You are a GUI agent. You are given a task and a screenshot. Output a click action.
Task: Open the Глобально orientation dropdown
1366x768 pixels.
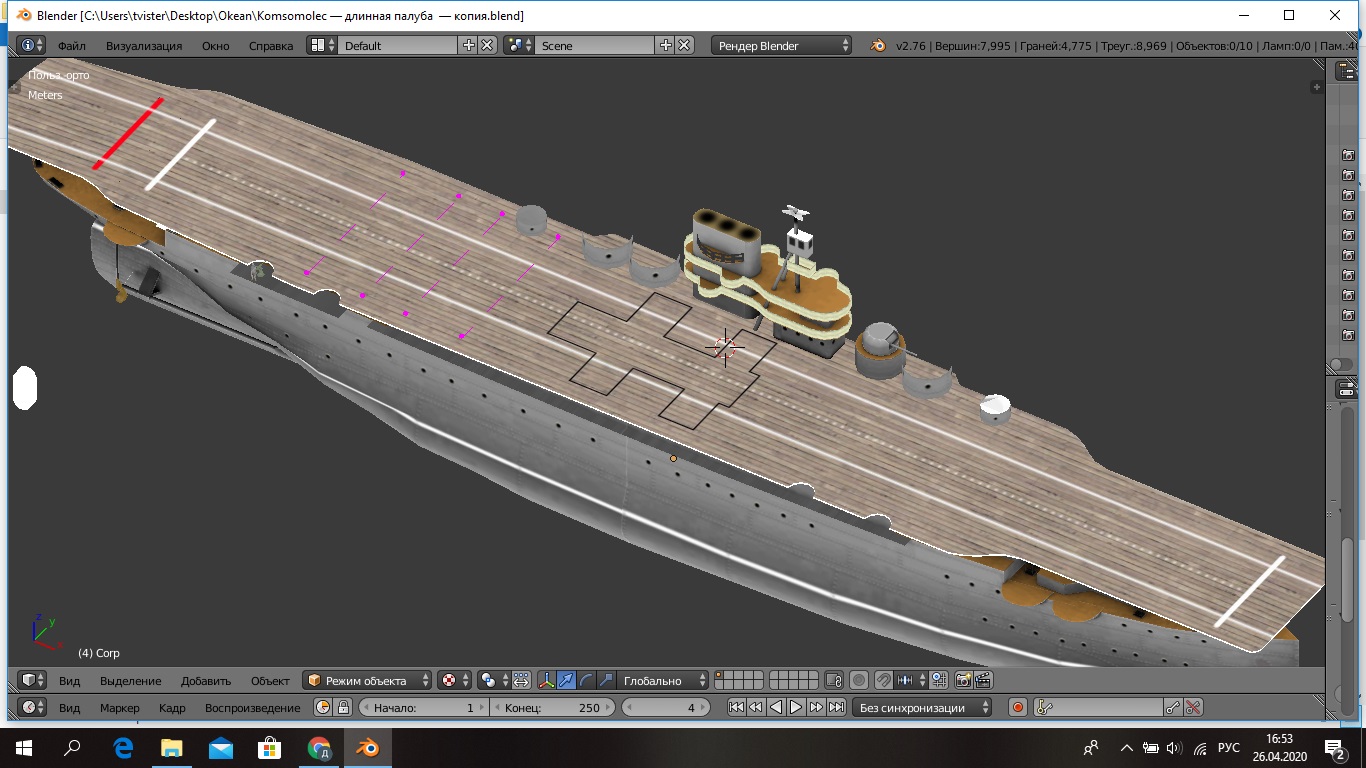click(x=663, y=680)
